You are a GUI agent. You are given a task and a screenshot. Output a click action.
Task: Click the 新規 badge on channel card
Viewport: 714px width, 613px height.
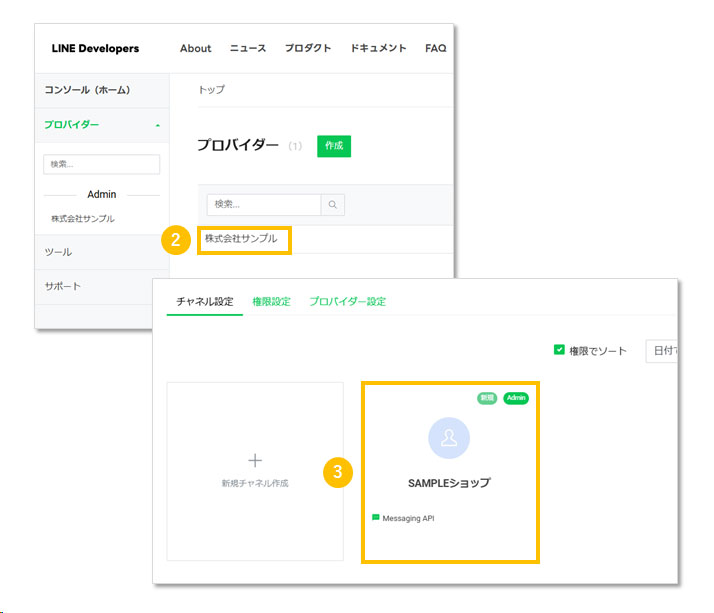pyautogui.click(x=487, y=398)
